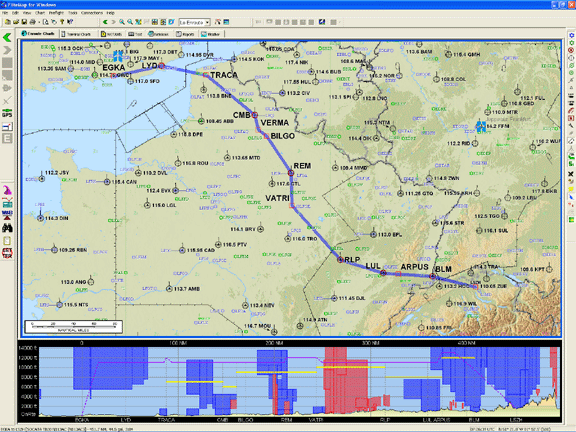This screenshot has width=576, height=432.
Task: Click the TRACA waypoint label on map
Action: (224, 75)
